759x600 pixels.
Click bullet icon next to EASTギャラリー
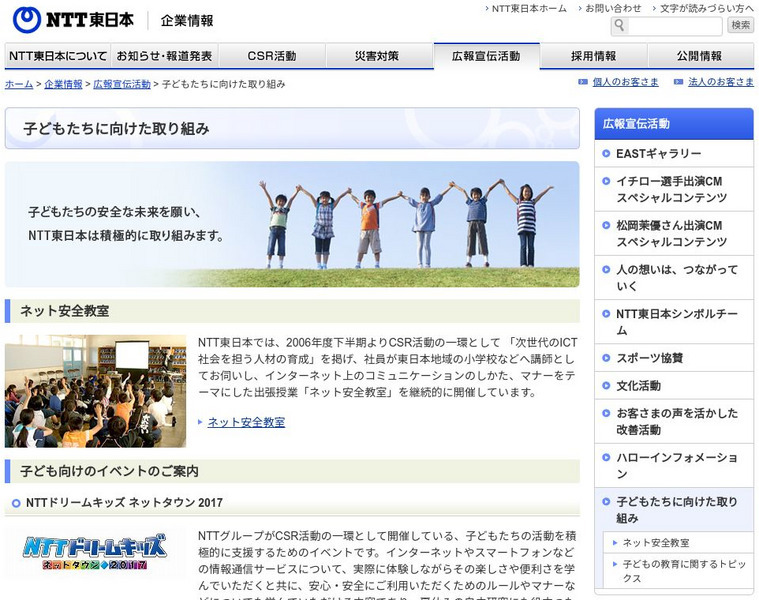pyautogui.click(x=606, y=153)
